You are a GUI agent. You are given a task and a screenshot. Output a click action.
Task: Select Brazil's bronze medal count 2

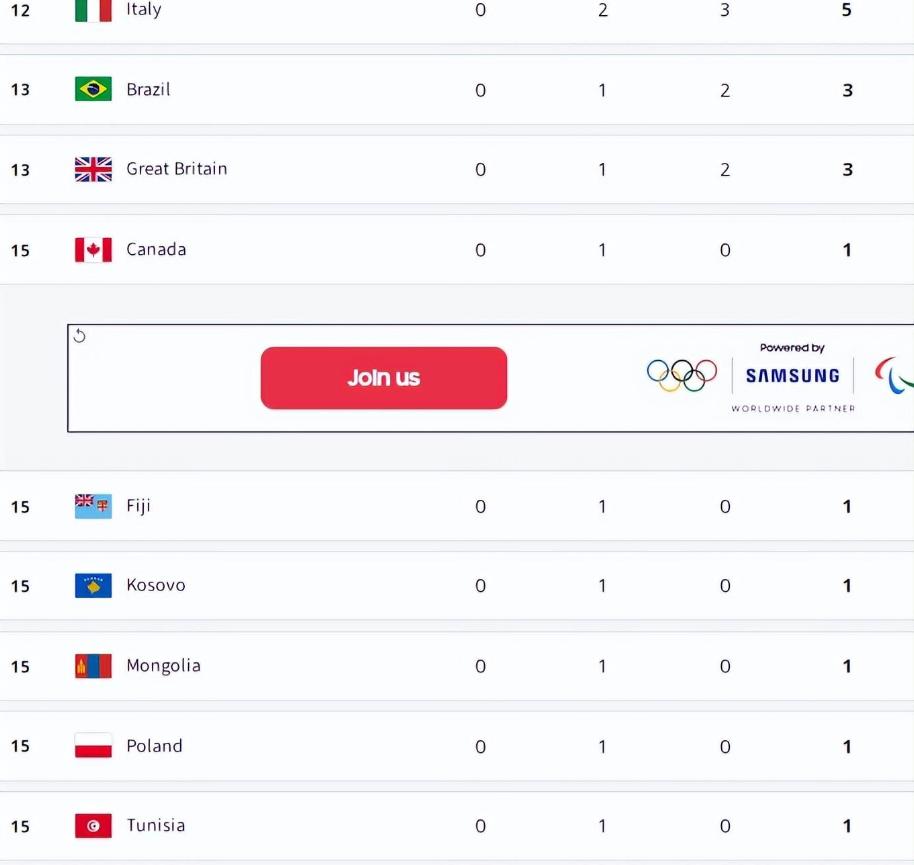725,90
